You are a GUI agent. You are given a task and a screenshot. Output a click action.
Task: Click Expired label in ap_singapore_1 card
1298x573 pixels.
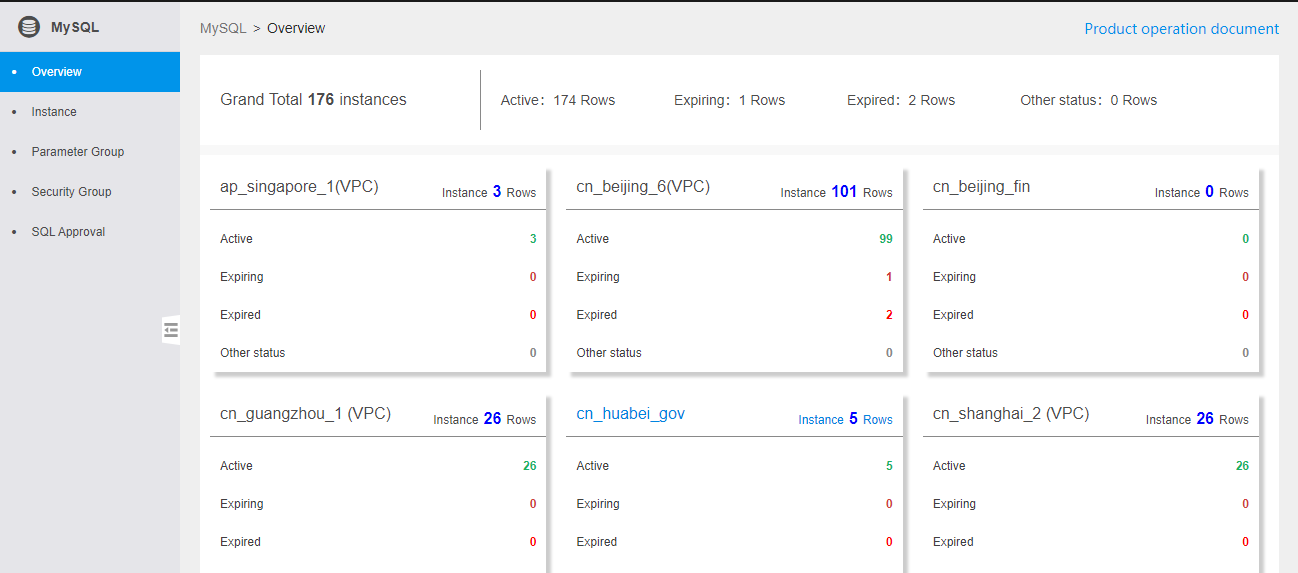point(240,315)
